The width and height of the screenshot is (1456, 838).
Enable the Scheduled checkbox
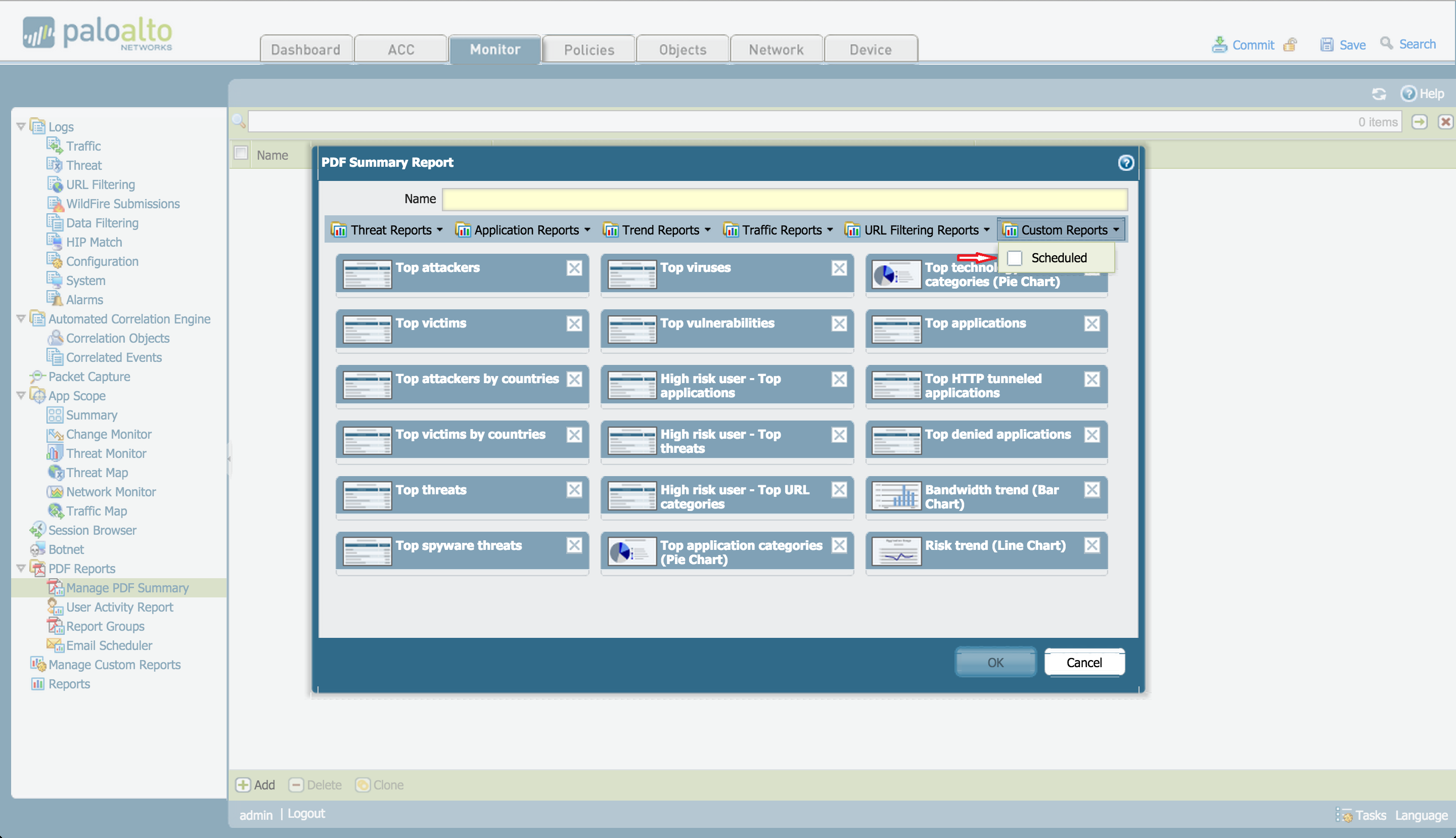[1015, 258]
